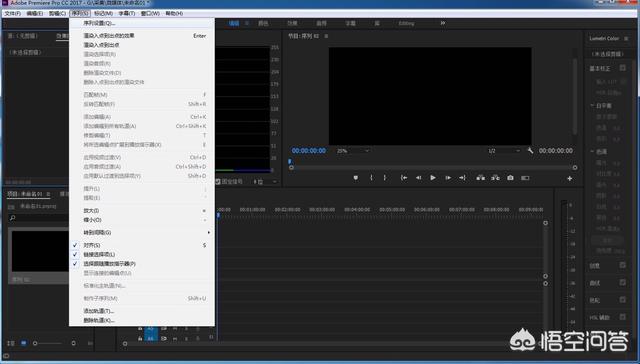Step forward one frame
The height and width of the screenshot is (364, 640).
point(448,178)
